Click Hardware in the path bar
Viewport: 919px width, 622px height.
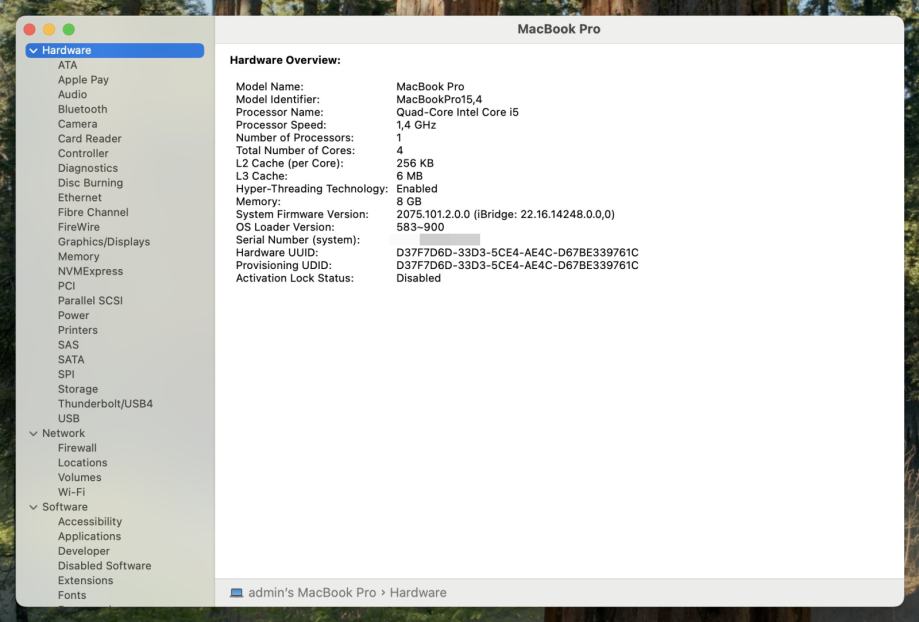(418, 593)
